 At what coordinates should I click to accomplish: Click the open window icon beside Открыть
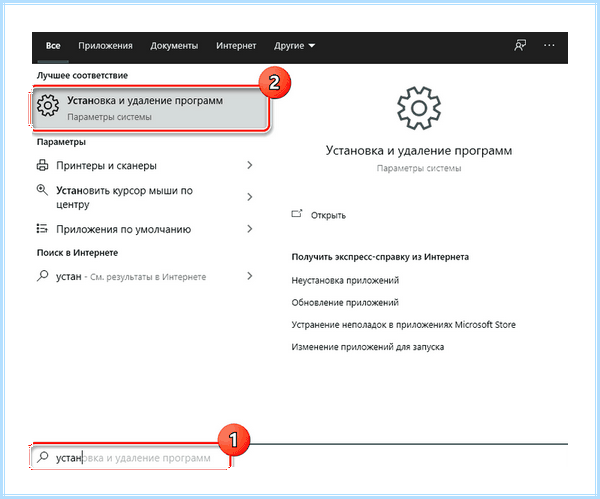point(297,214)
